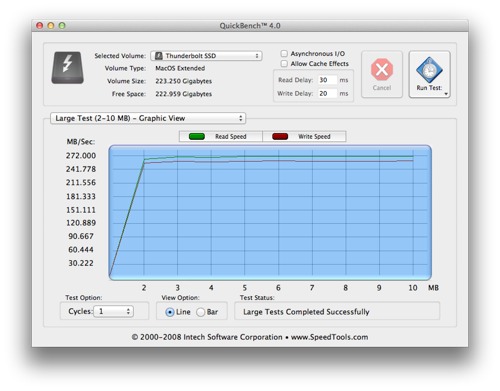Click the test status message text
Screen dimensions: 500x391
click(x=306, y=312)
